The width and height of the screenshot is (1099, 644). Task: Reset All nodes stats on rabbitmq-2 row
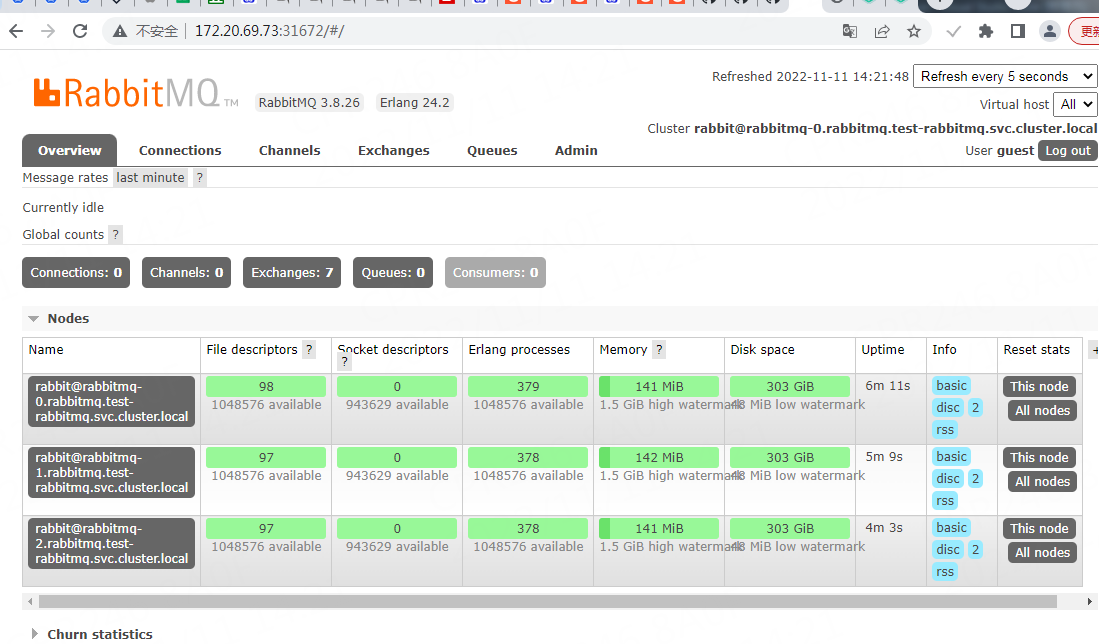pyautogui.click(x=1042, y=552)
